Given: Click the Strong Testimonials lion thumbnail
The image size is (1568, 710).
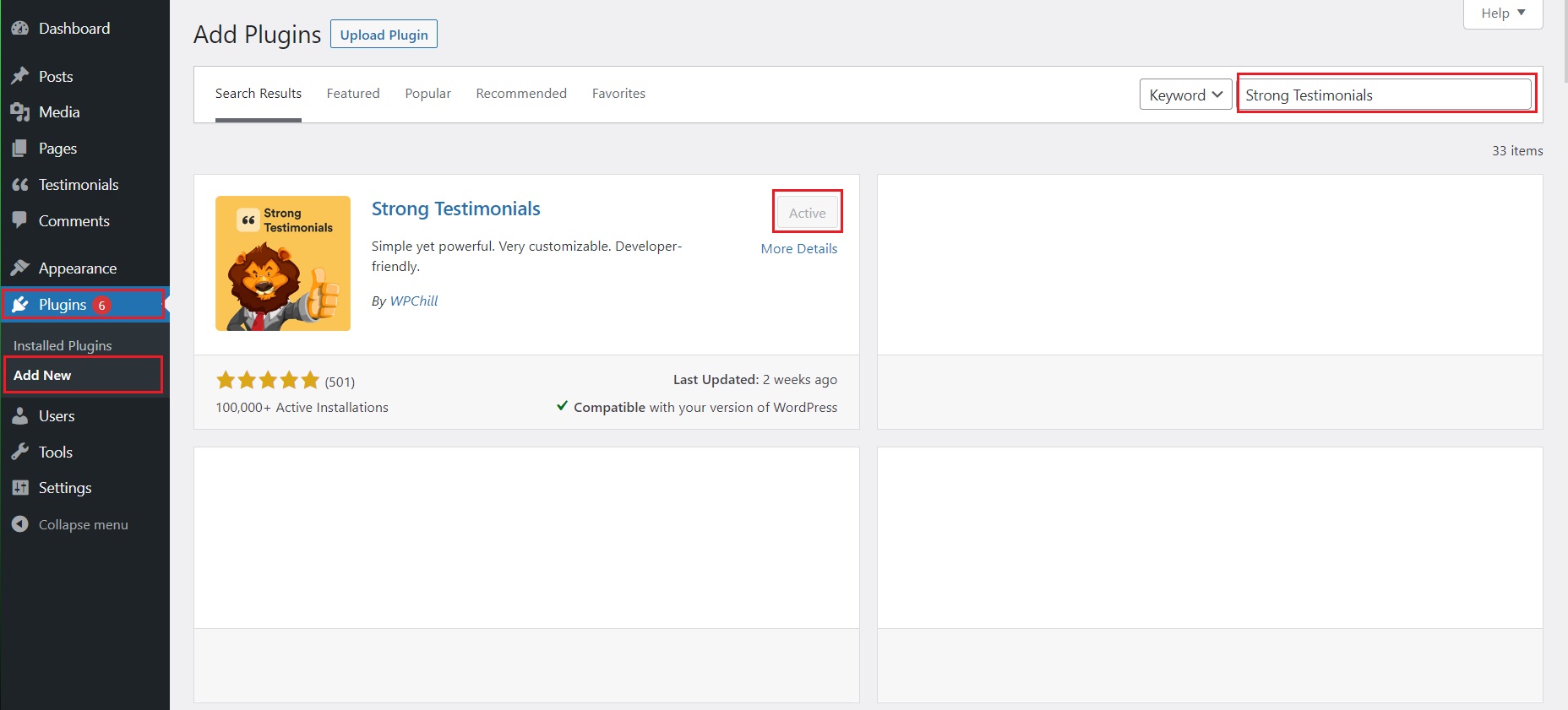Looking at the screenshot, I should pyautogui.click(x=283, y=263).
